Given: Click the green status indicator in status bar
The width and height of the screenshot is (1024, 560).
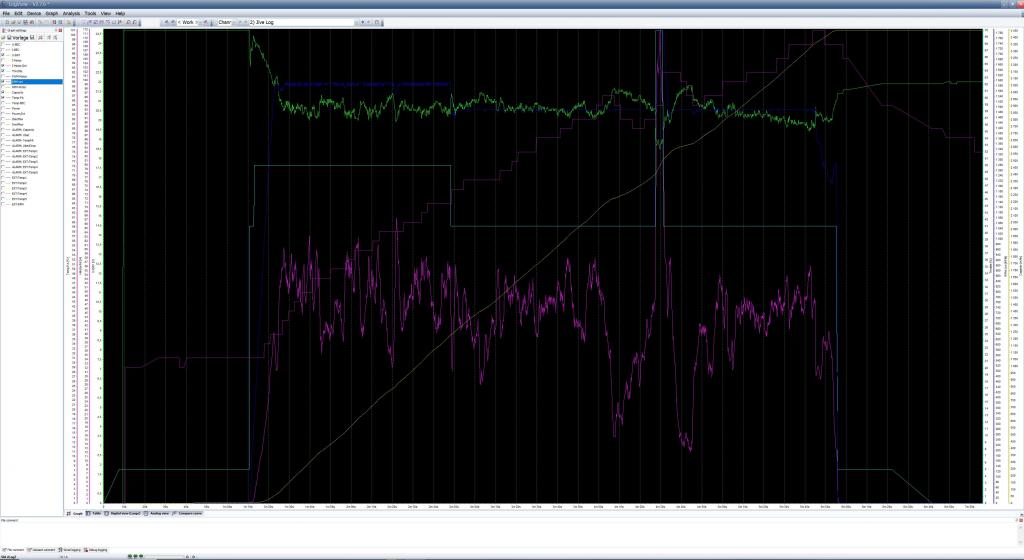Looking at the screenshot, I should (x=130, y=556).
